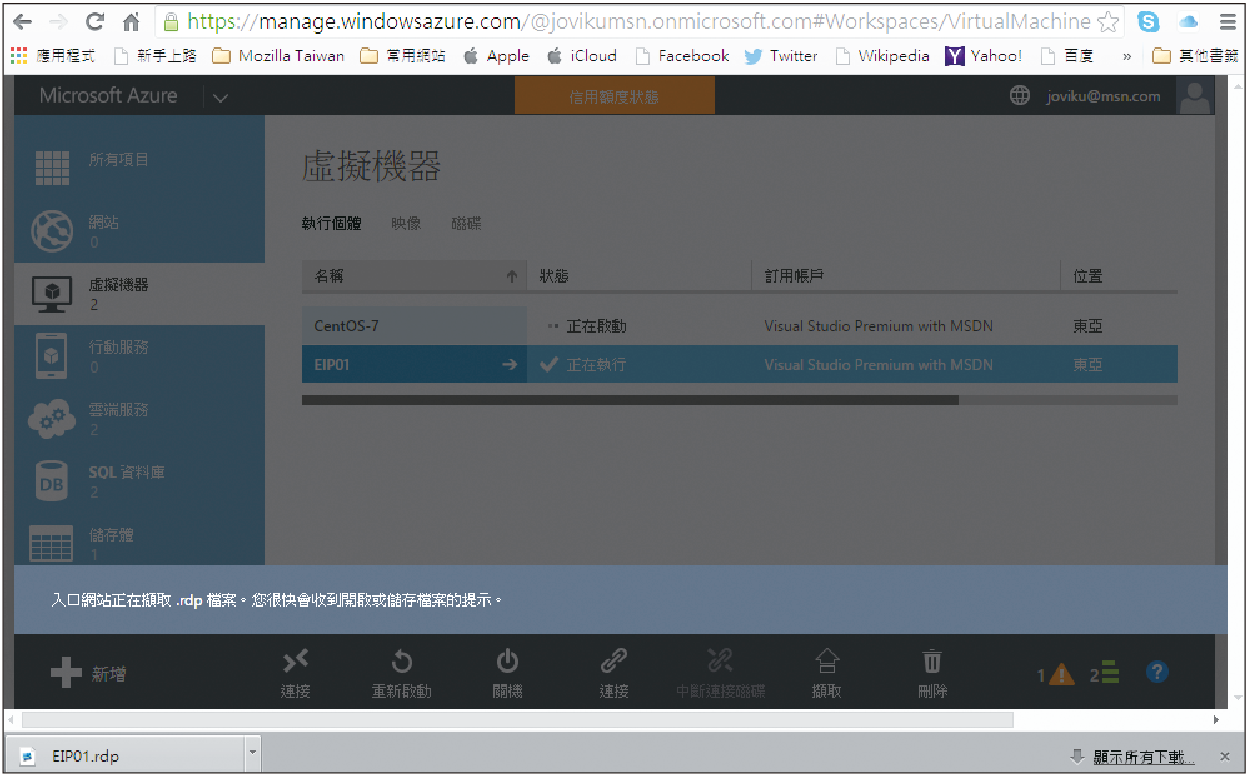Viewport: 1249px width, 777px height.
Task: Open the help question mark icon
Action: point(1157,672)
